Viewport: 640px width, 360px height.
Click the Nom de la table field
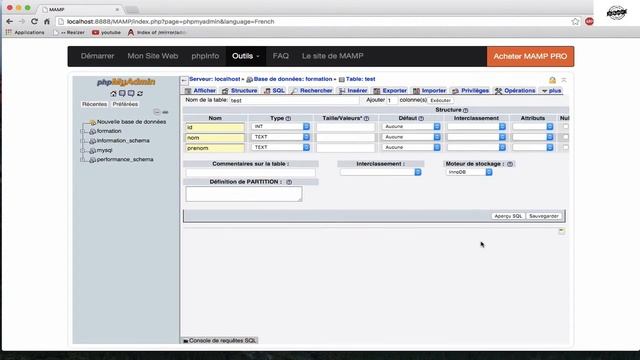click(294, 100)
